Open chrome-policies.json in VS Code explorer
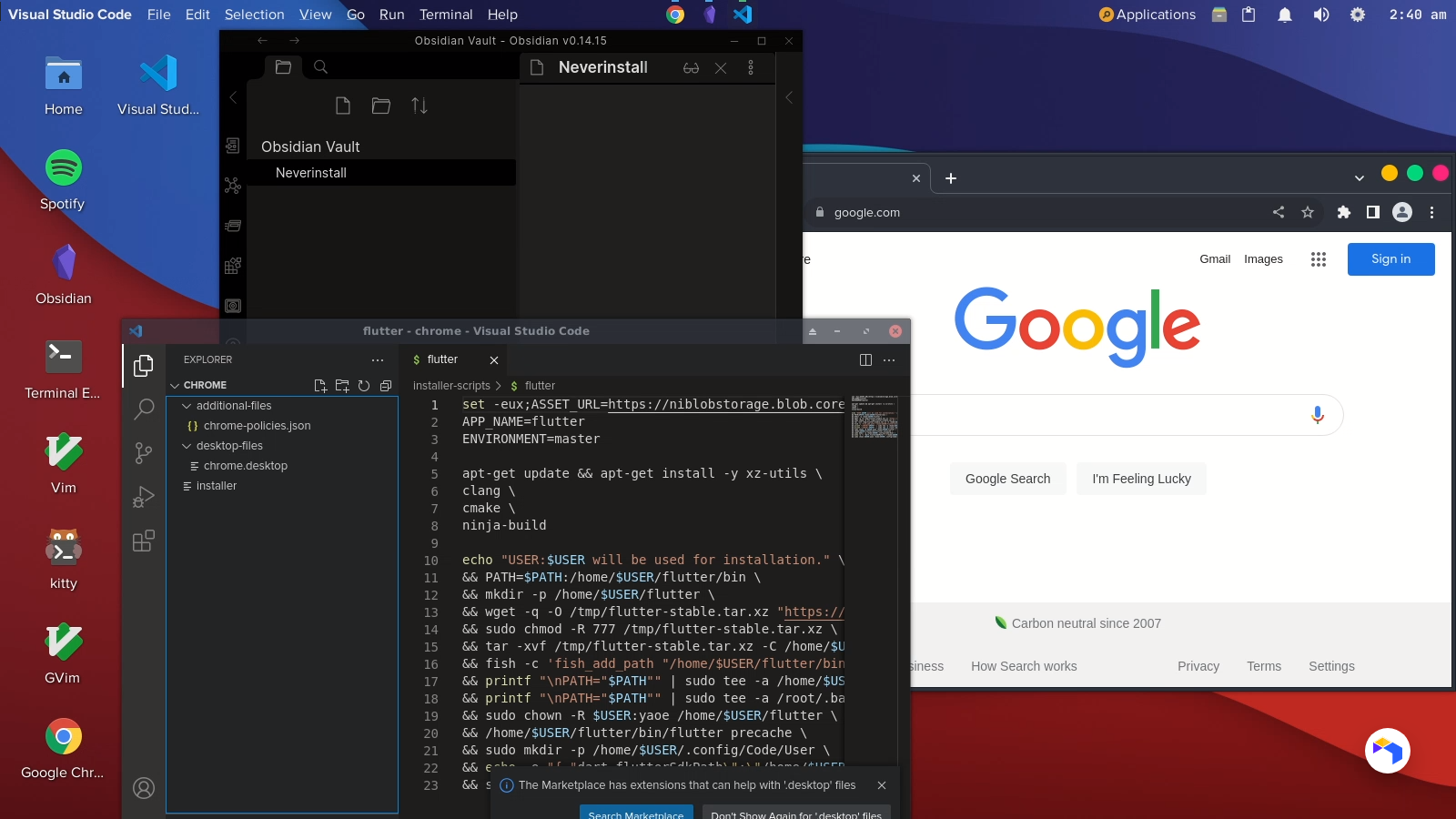The image size is (1456, 819). [x=257, y=426]
